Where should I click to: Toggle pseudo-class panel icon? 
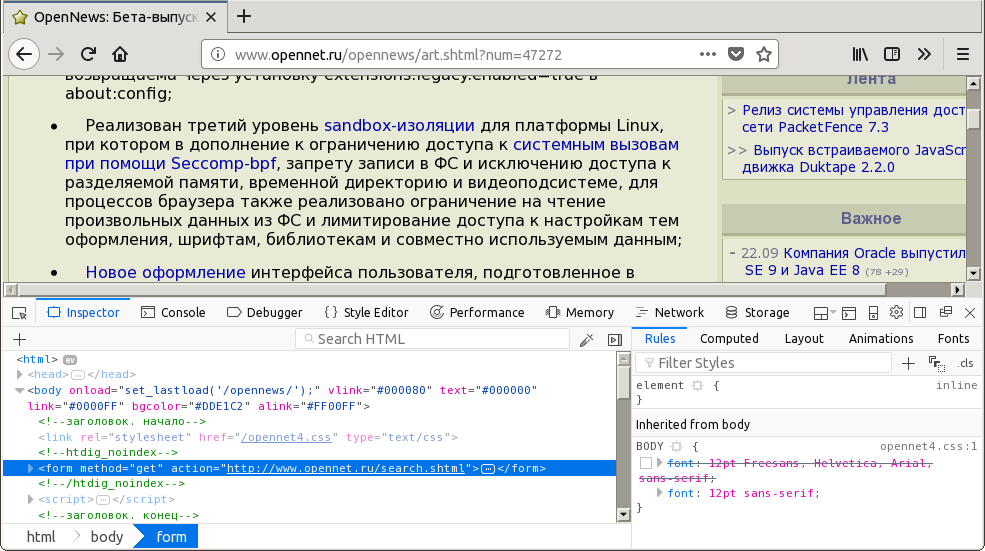coord(937,364)
